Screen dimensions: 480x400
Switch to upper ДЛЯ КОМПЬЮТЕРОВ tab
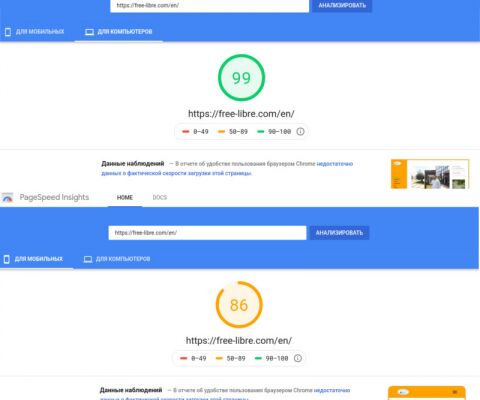pos(119,32)
